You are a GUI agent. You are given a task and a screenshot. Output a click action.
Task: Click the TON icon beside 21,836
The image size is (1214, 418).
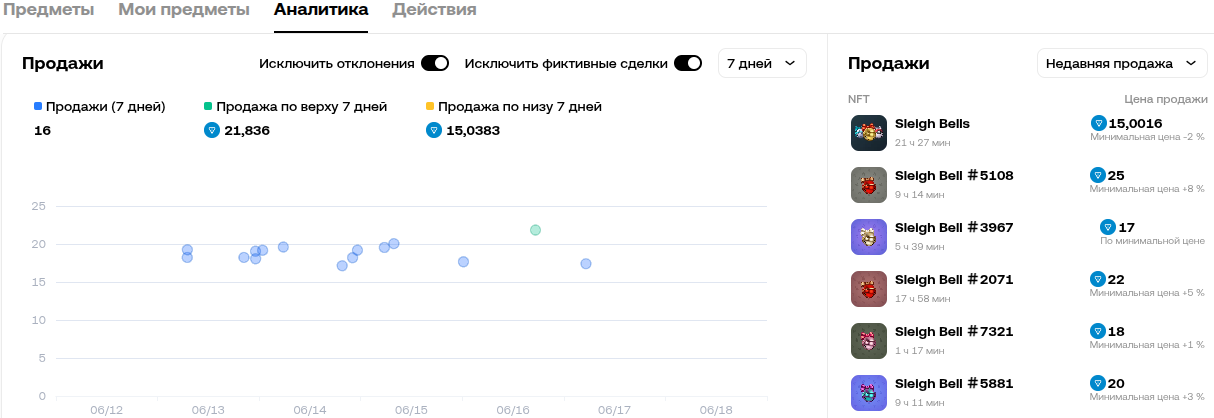point(211,130)
